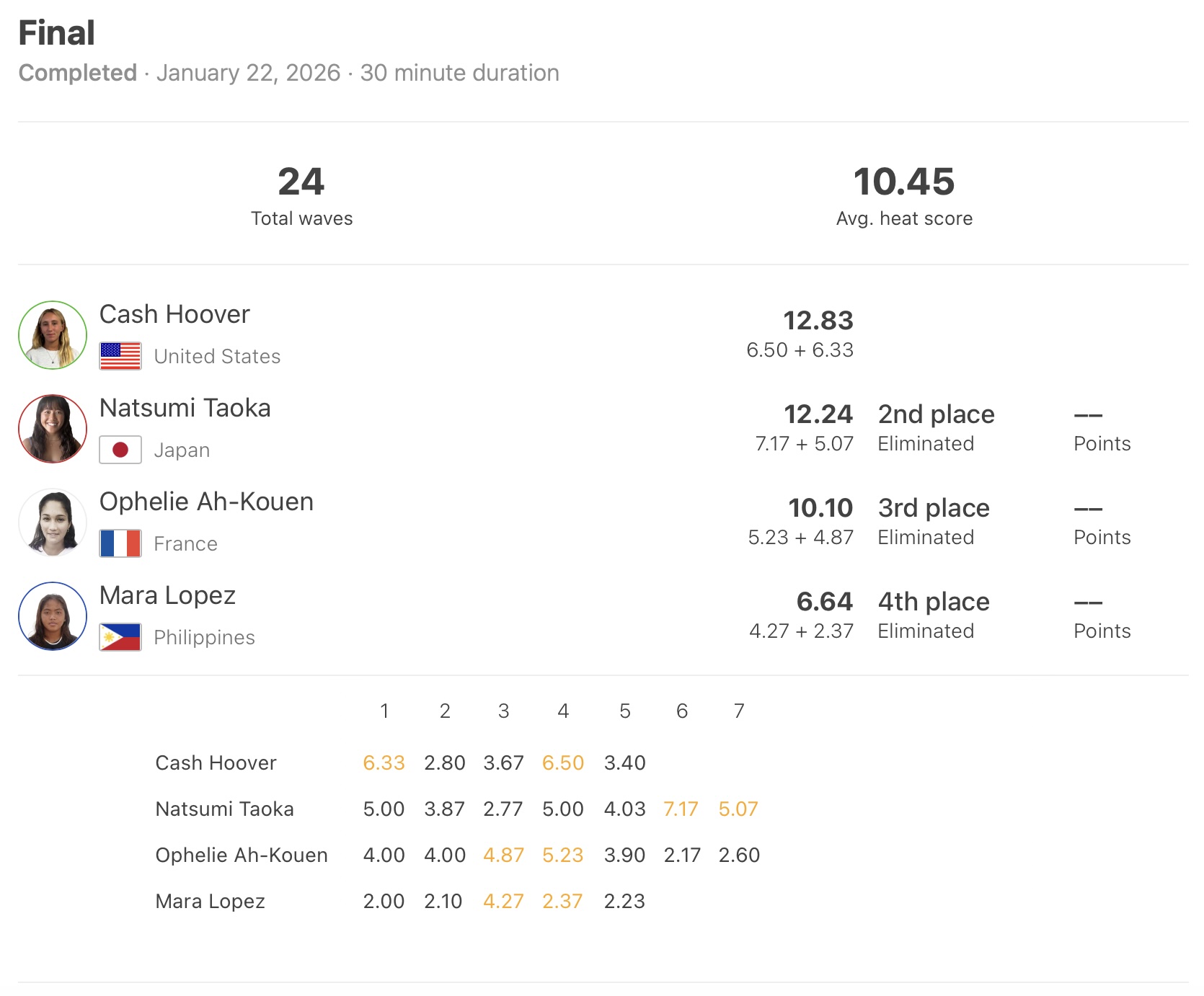
Task: Click the France flag icon
Action: [x=120, y=543]
